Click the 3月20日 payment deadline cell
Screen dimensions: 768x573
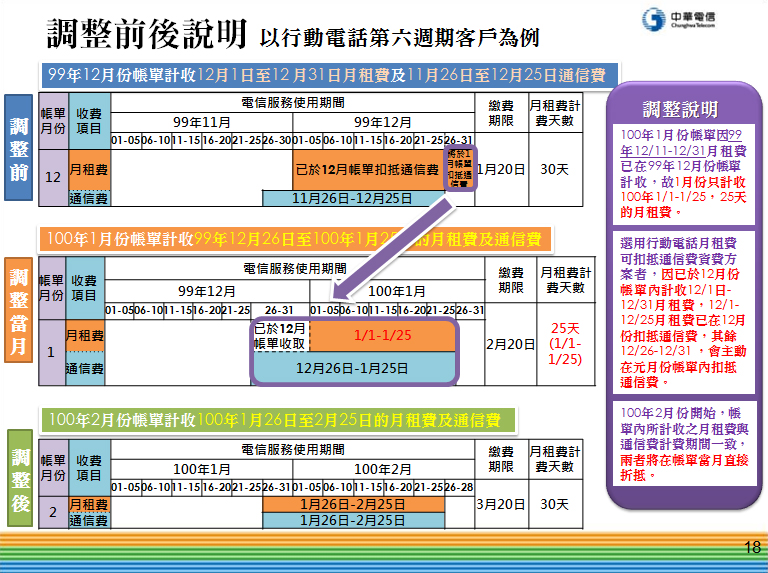point(502,504)
